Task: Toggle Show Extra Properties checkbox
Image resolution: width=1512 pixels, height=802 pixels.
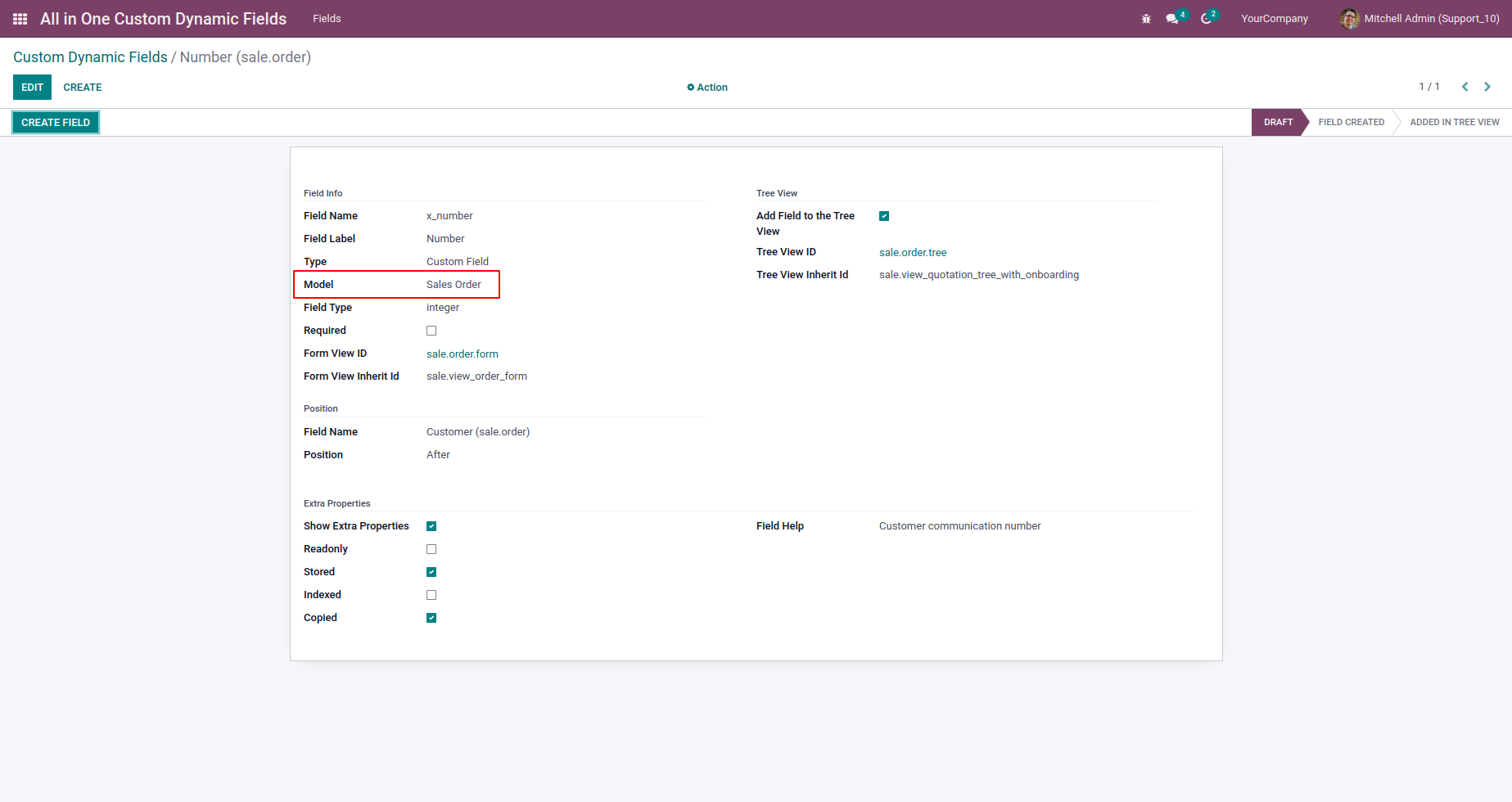Action: [431, 526]
